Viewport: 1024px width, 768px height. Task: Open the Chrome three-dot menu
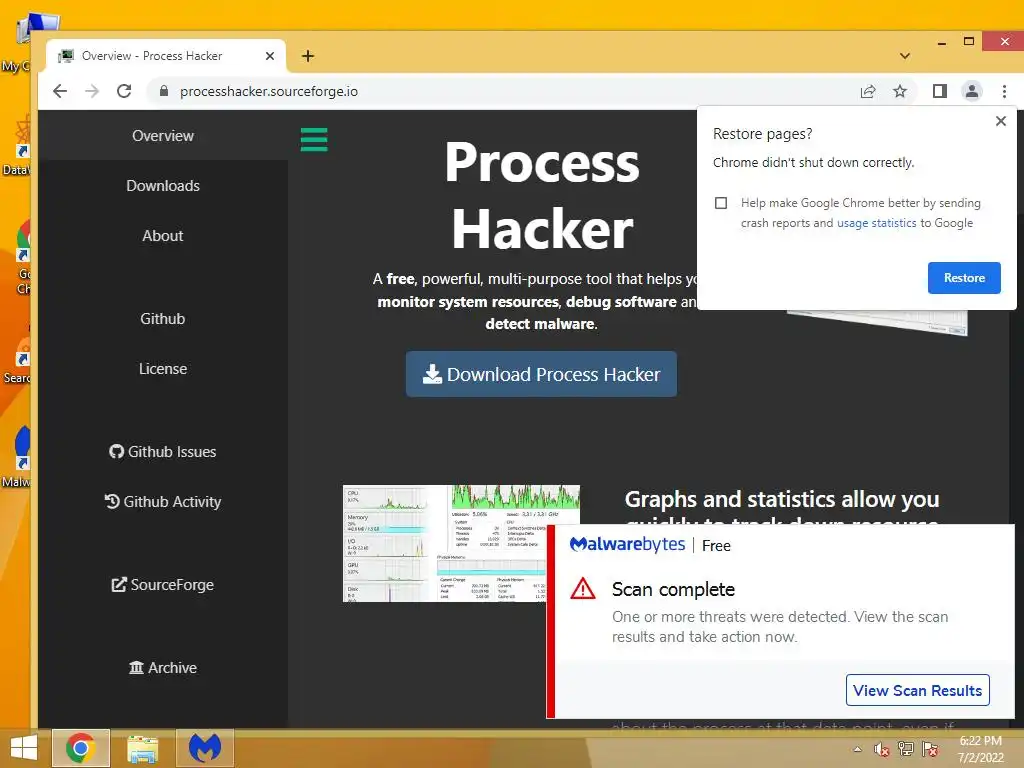pyautogui.click(x=1004, y=91)
